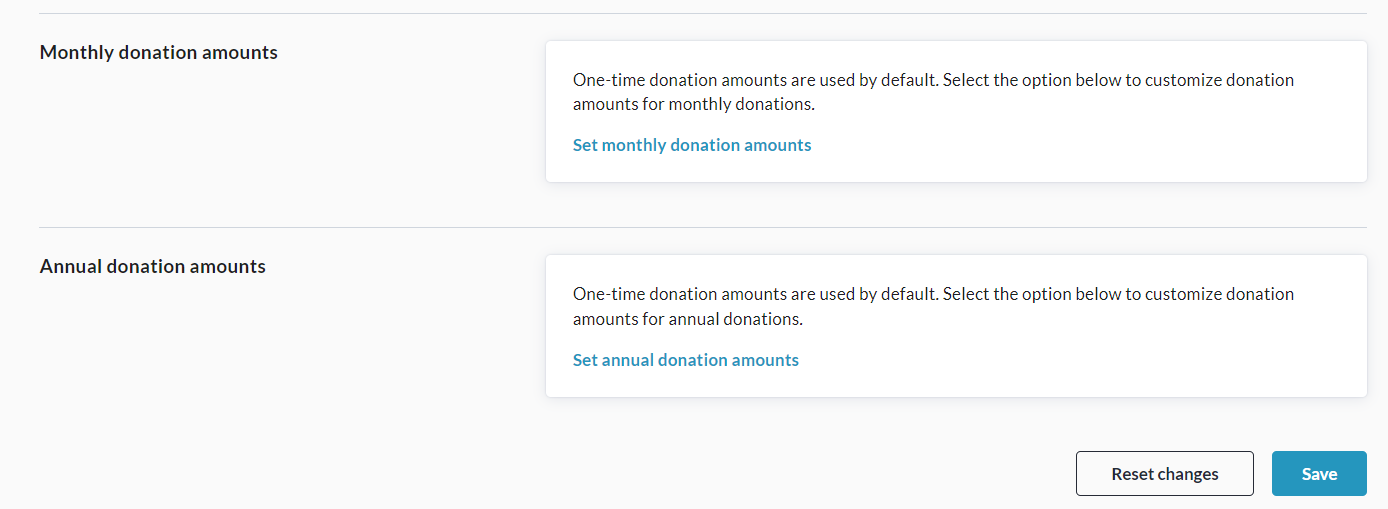The width and height of the screenshot is (1388, 509).
Task: Click the annual card's bottom padding below link
Action: coord(955,383)
